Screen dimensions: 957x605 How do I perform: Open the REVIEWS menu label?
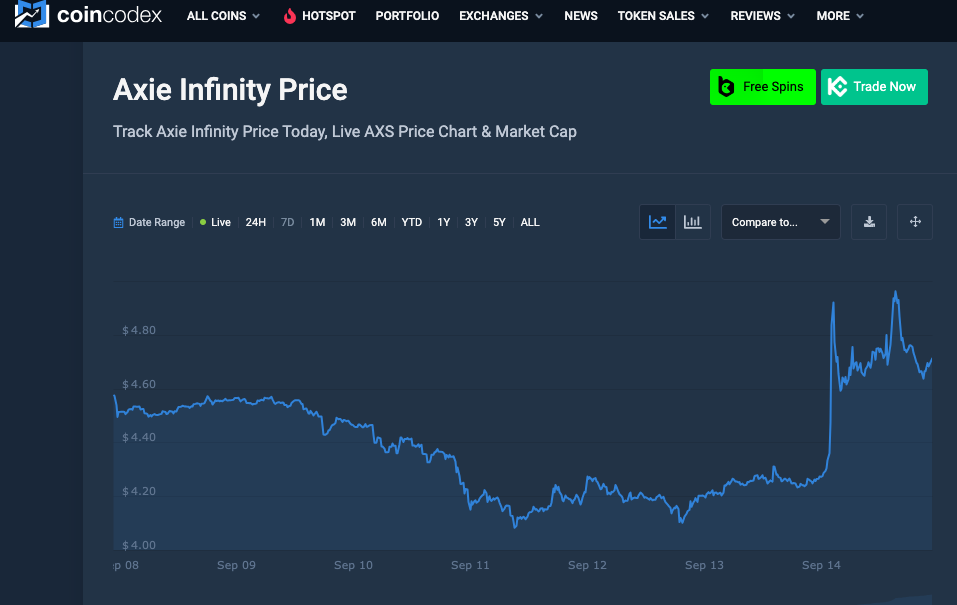(x=756, y=16)
